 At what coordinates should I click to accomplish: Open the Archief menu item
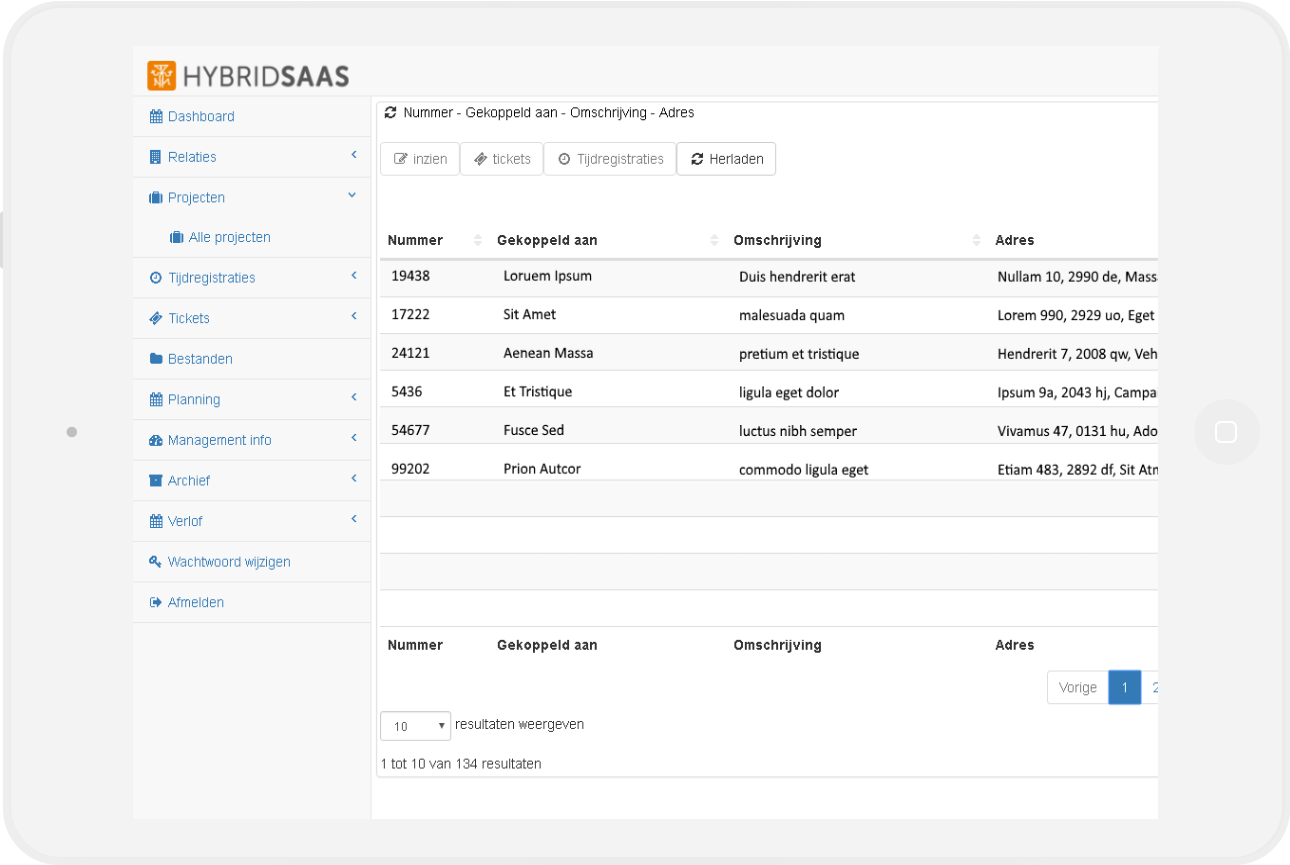189,481
